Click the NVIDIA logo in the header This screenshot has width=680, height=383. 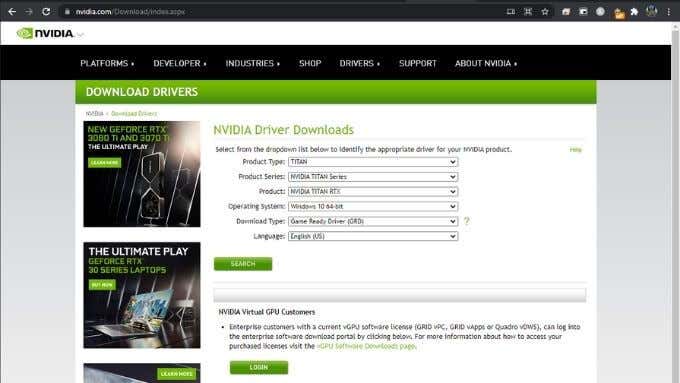(46, 33)
